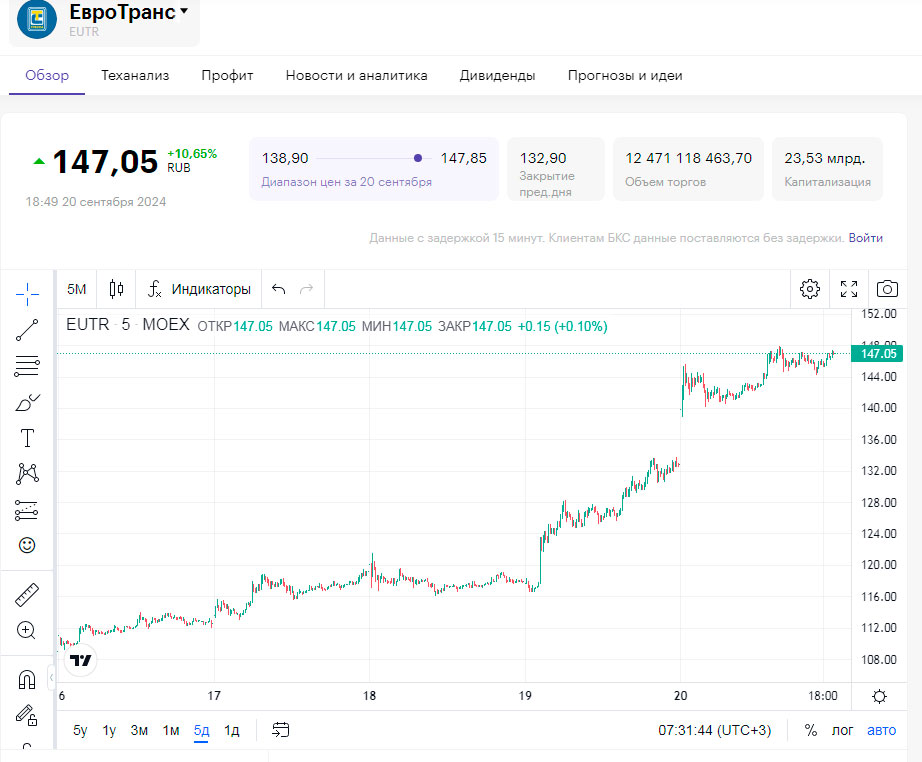
Task: Click the price range slider dot
Action: 418,158
